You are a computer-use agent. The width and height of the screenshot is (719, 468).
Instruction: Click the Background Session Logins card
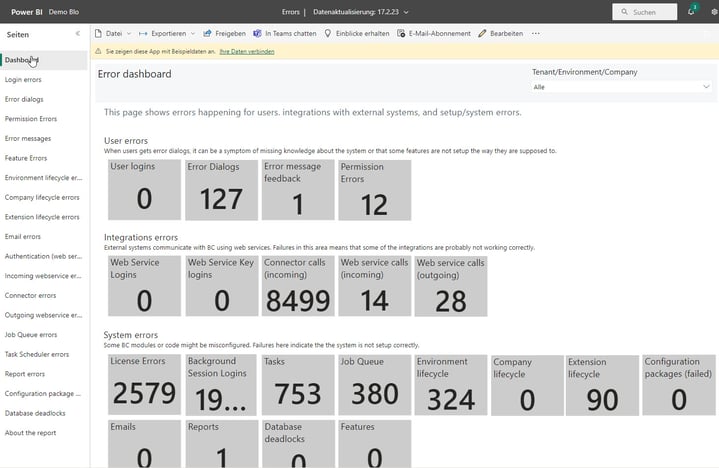(x=221, y=385)
